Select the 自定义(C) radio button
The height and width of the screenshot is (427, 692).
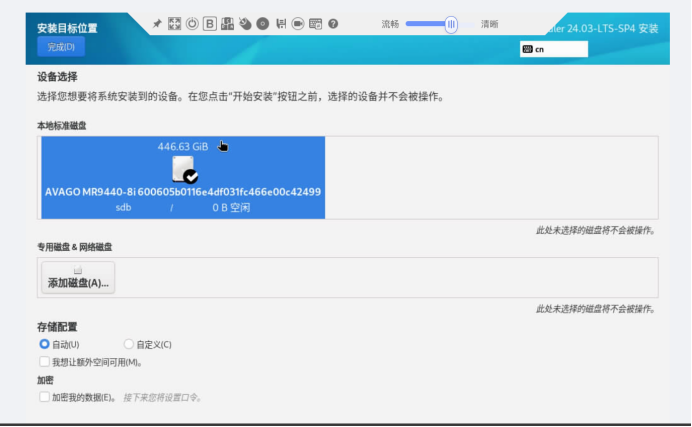point(128,344)
